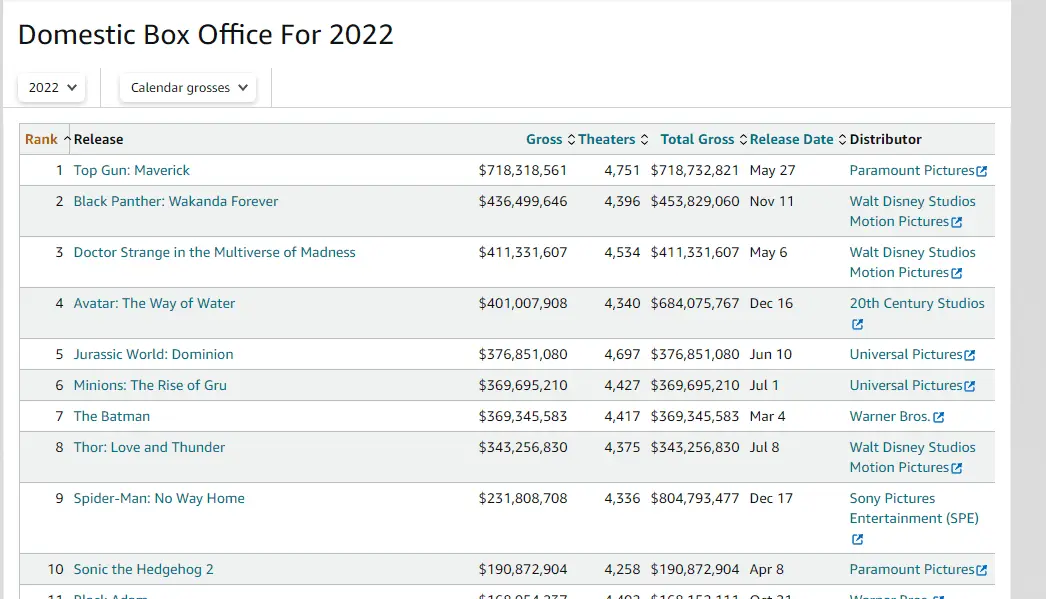Open Avatar: The Way of Water link
This screenshot has width=1046, height=599.
pos(154,303)
